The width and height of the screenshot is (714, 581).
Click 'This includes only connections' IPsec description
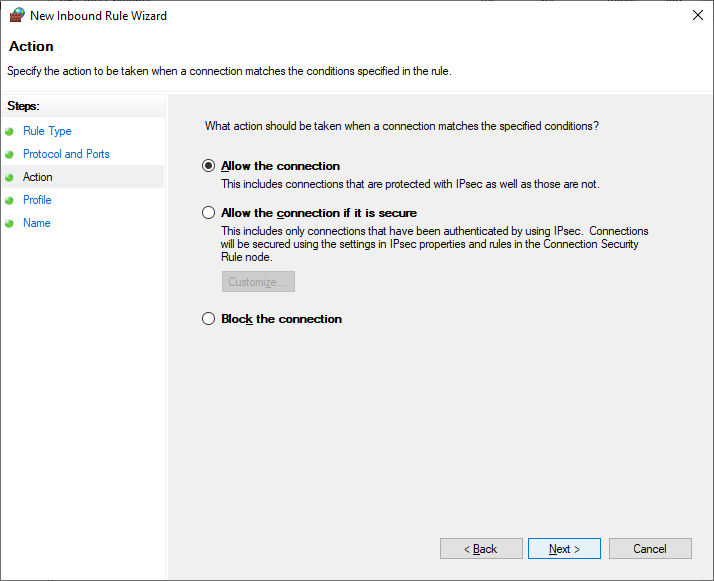click(434, 244)
